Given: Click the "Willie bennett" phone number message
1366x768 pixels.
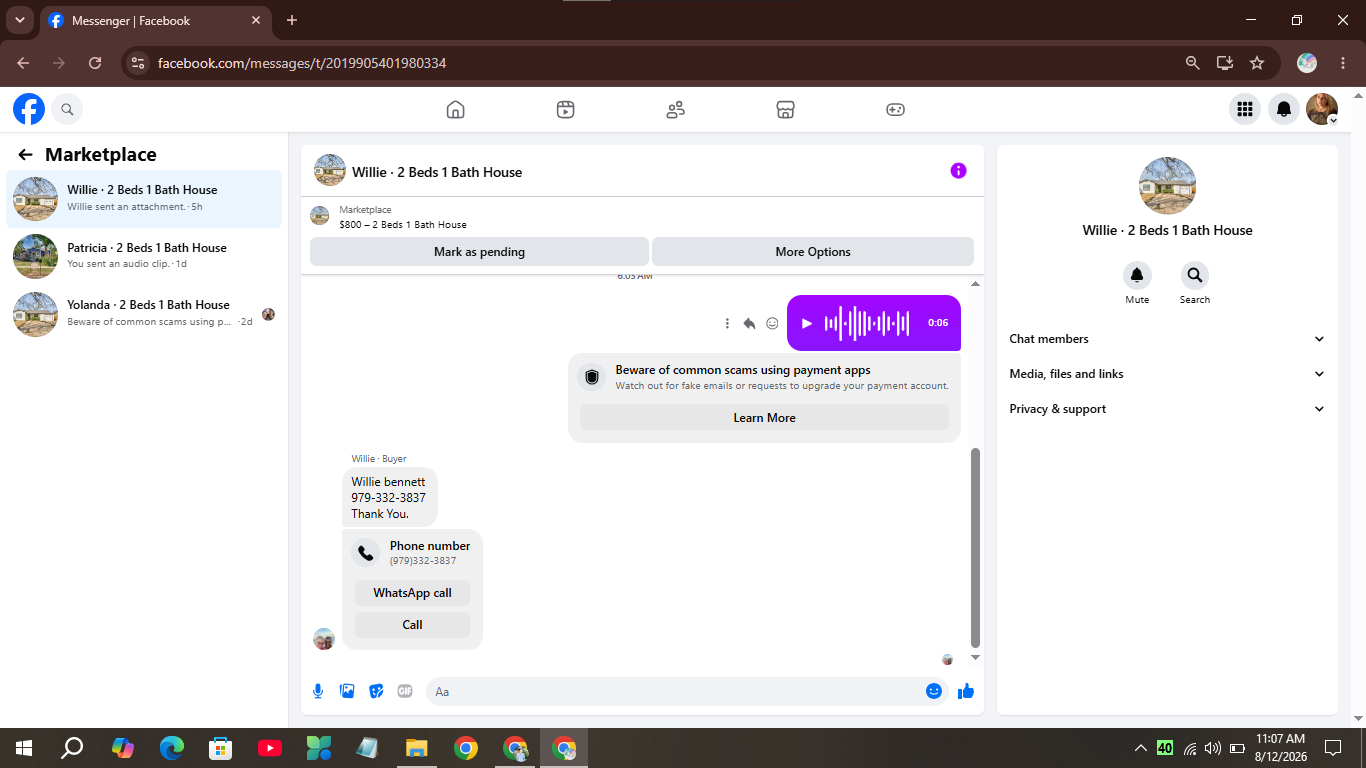Looking at the screenshot, I should [389, 497].
